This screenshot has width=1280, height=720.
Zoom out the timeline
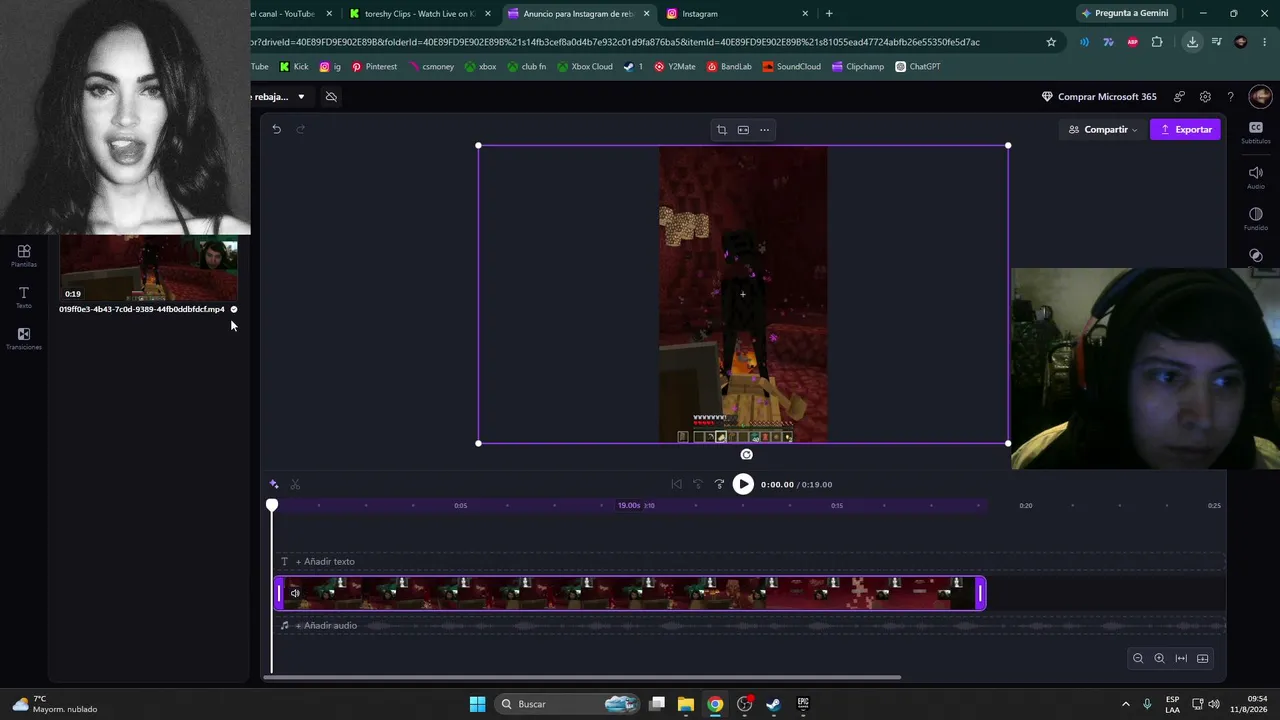[x=1138, y=658]
